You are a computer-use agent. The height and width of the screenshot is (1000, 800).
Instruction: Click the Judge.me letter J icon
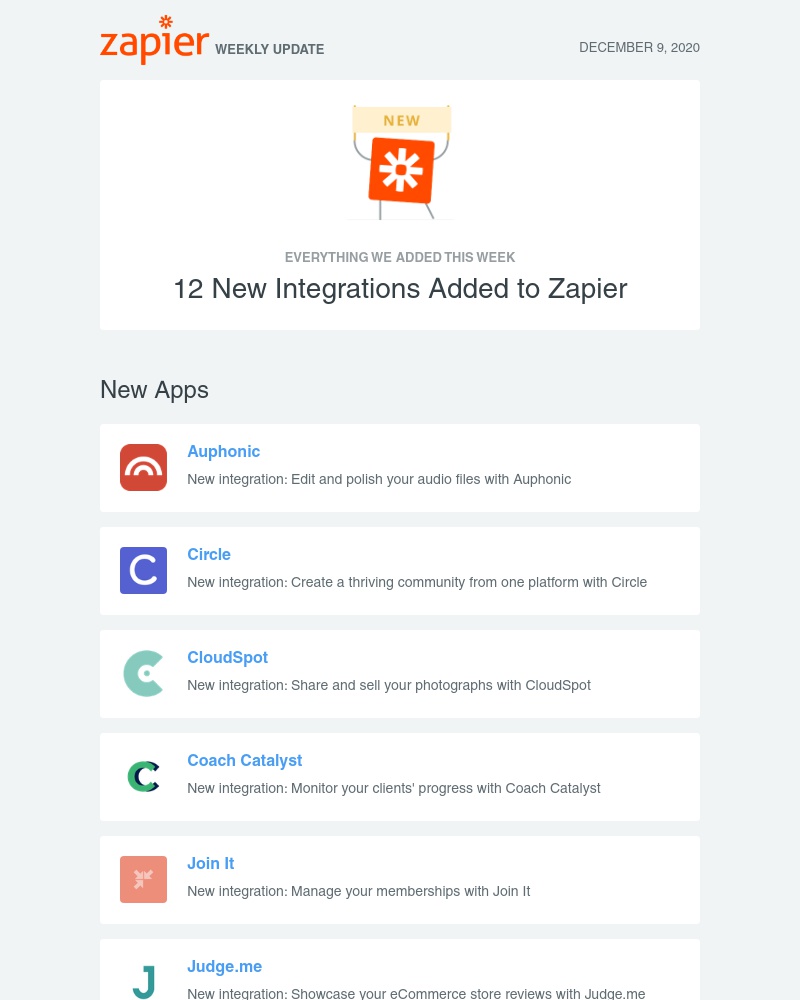145,982
